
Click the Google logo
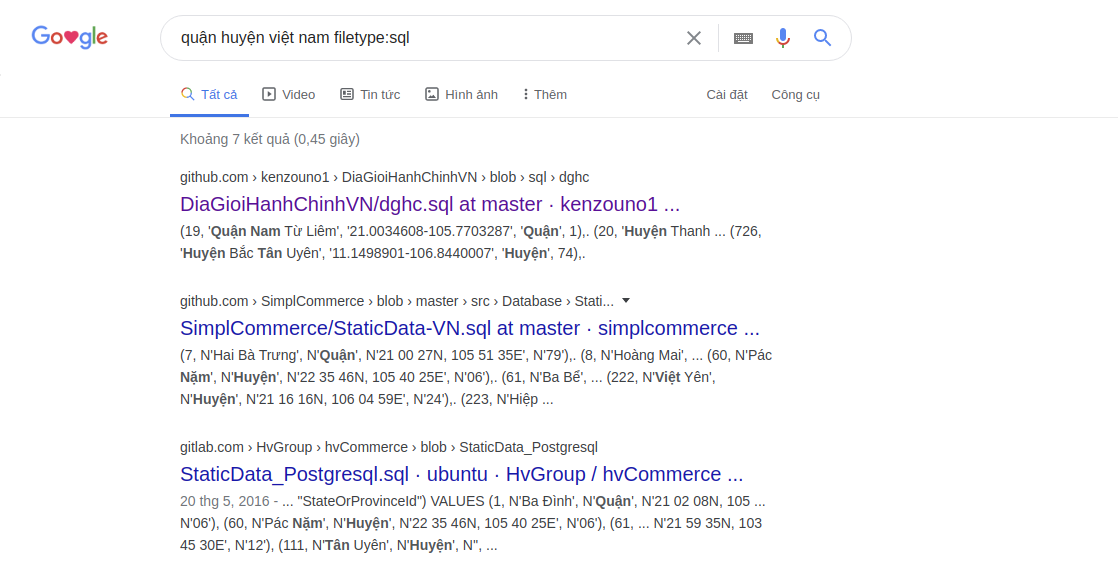[70, 38]
